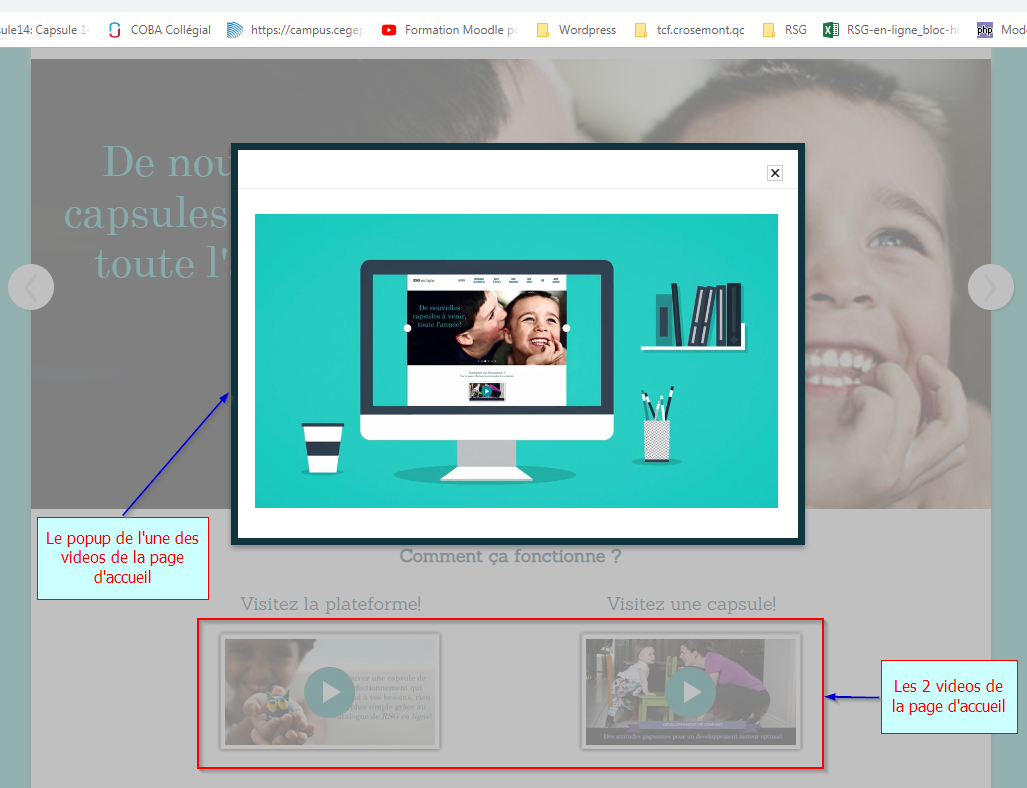The image size is (1027, 788).
Task: Click the "Visitez une capsule!" heading
Action: point(691,604)
